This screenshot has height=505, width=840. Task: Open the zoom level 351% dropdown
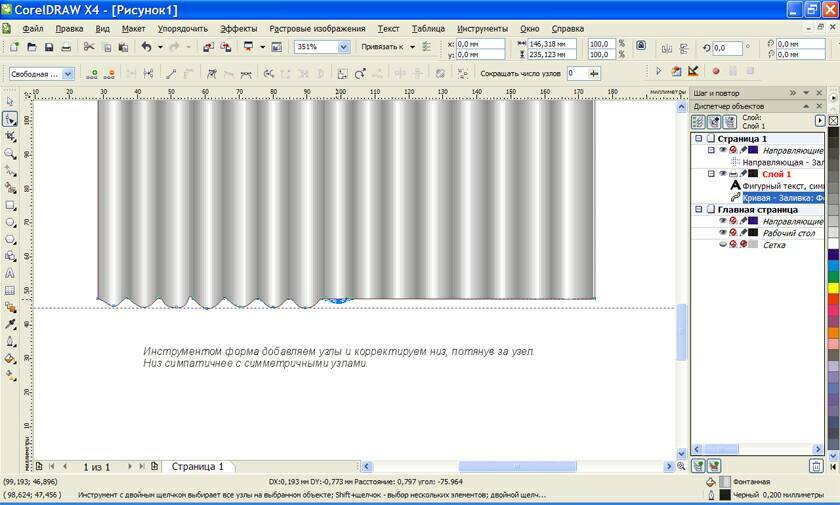pyautogui.click(x=344, y=47)
